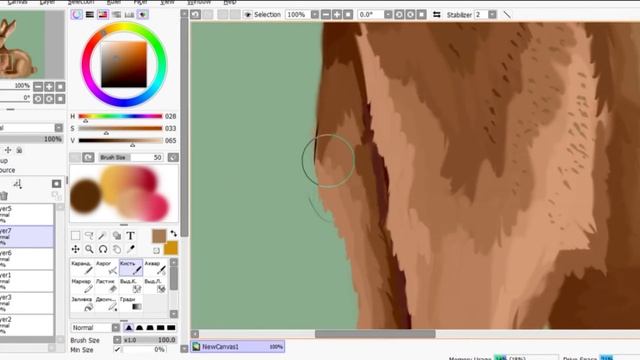Choose the sharpest brush edge shape
The image size is (640, 360).
tap(129, 328)
